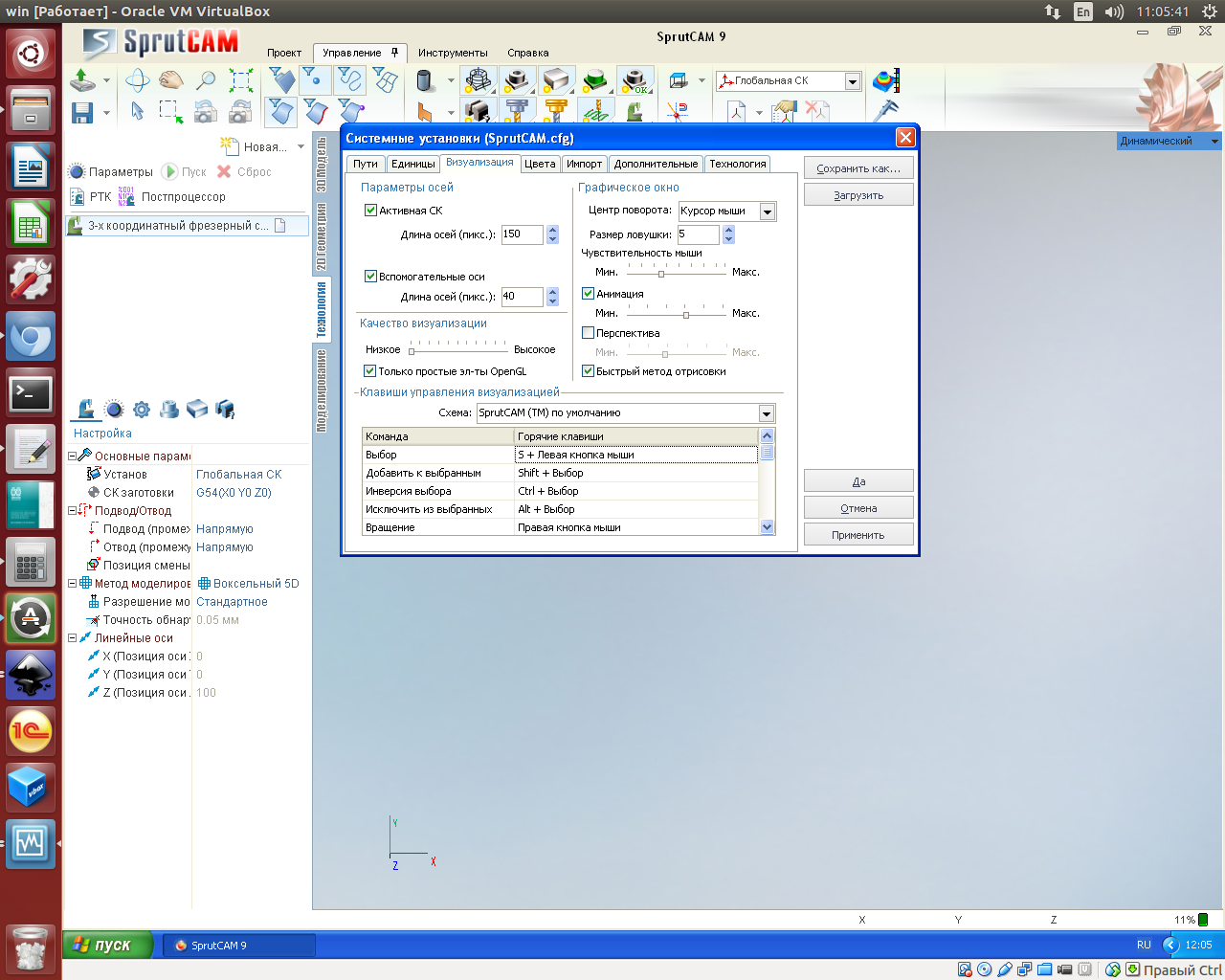Click the Сохранить как... button
Screen dimensions: 1225x980
pyautogui.click(x=858, y=168)
